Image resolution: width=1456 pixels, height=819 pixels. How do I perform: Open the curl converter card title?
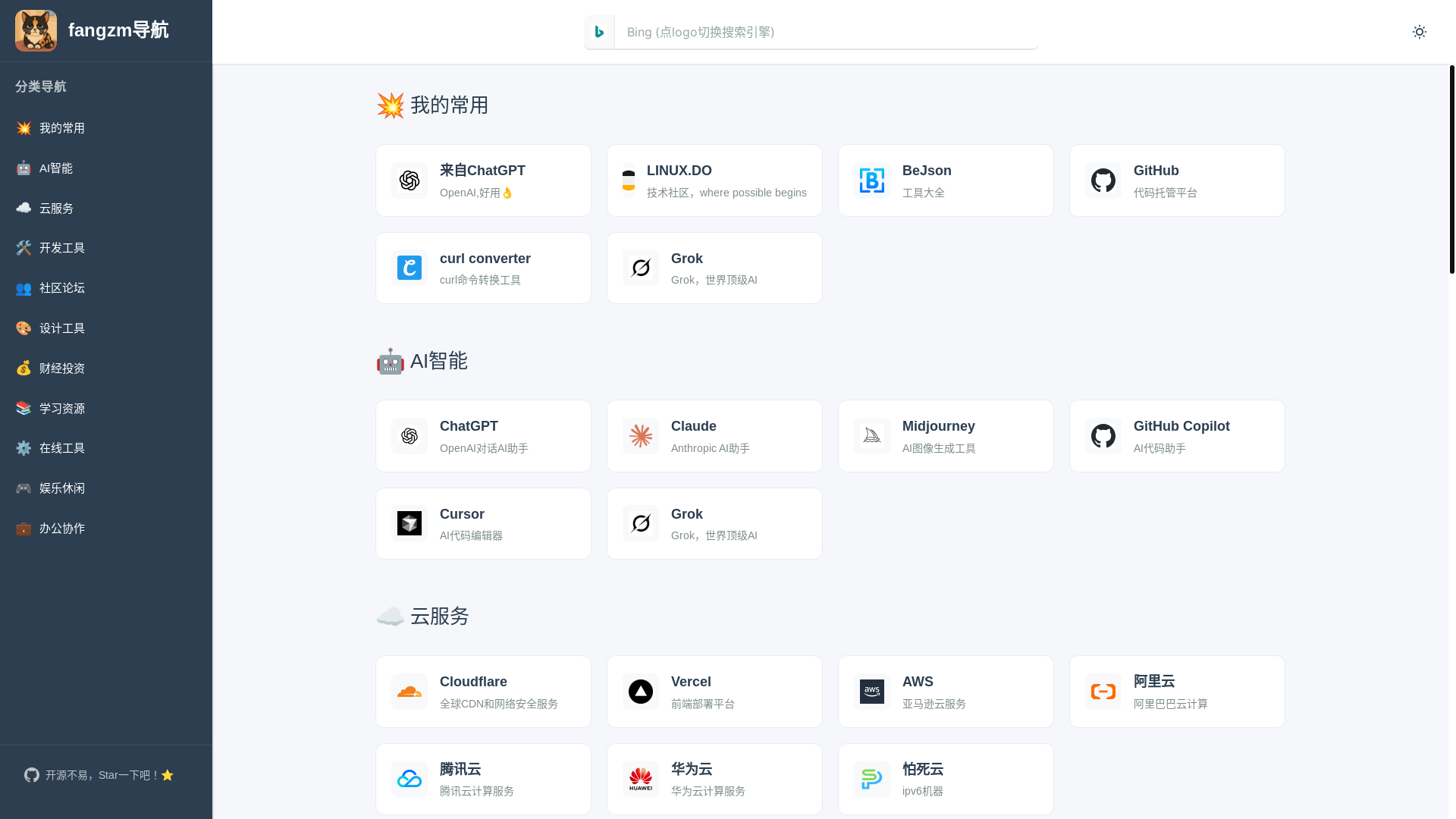(x=485, y=259)
